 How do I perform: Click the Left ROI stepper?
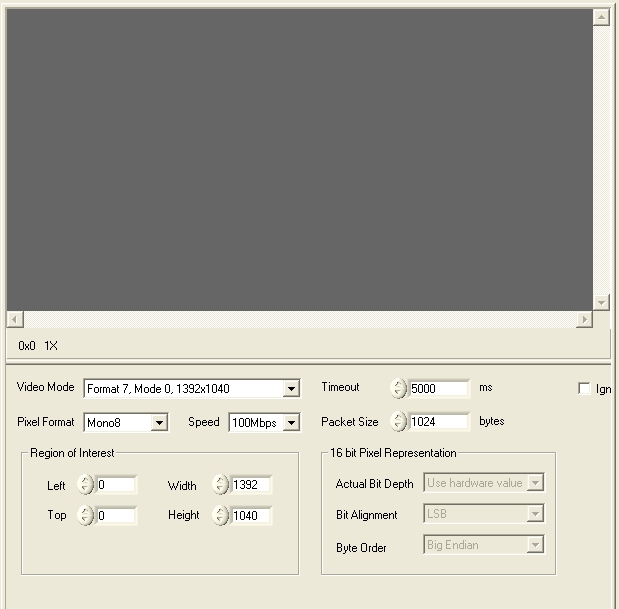pos(85,484)
